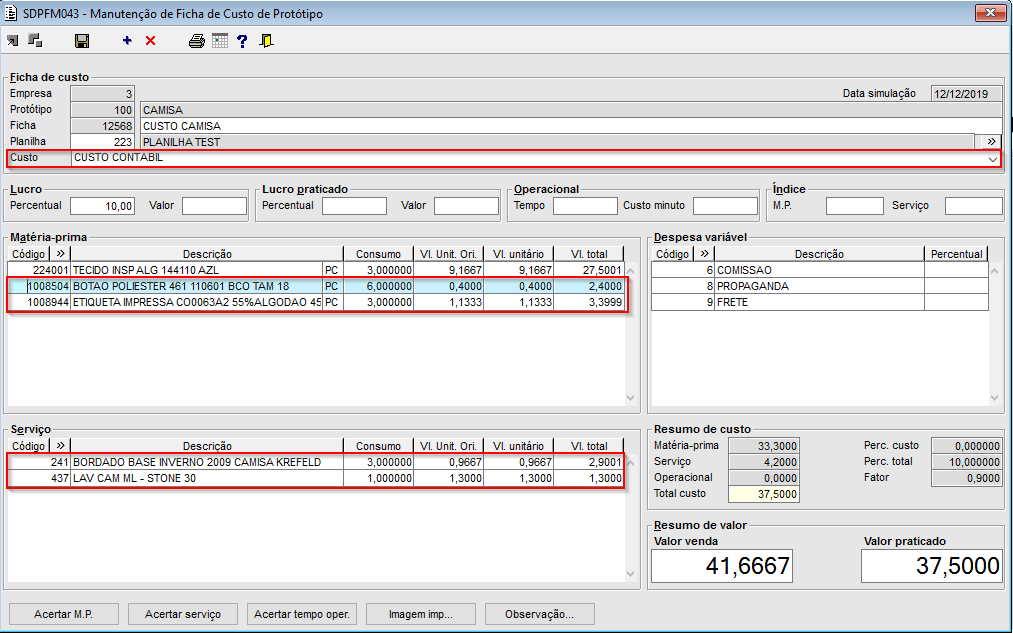The image size is (1013, 633).
Task: Click the Consumo column header in Matéria-prima
Action: 378,254
